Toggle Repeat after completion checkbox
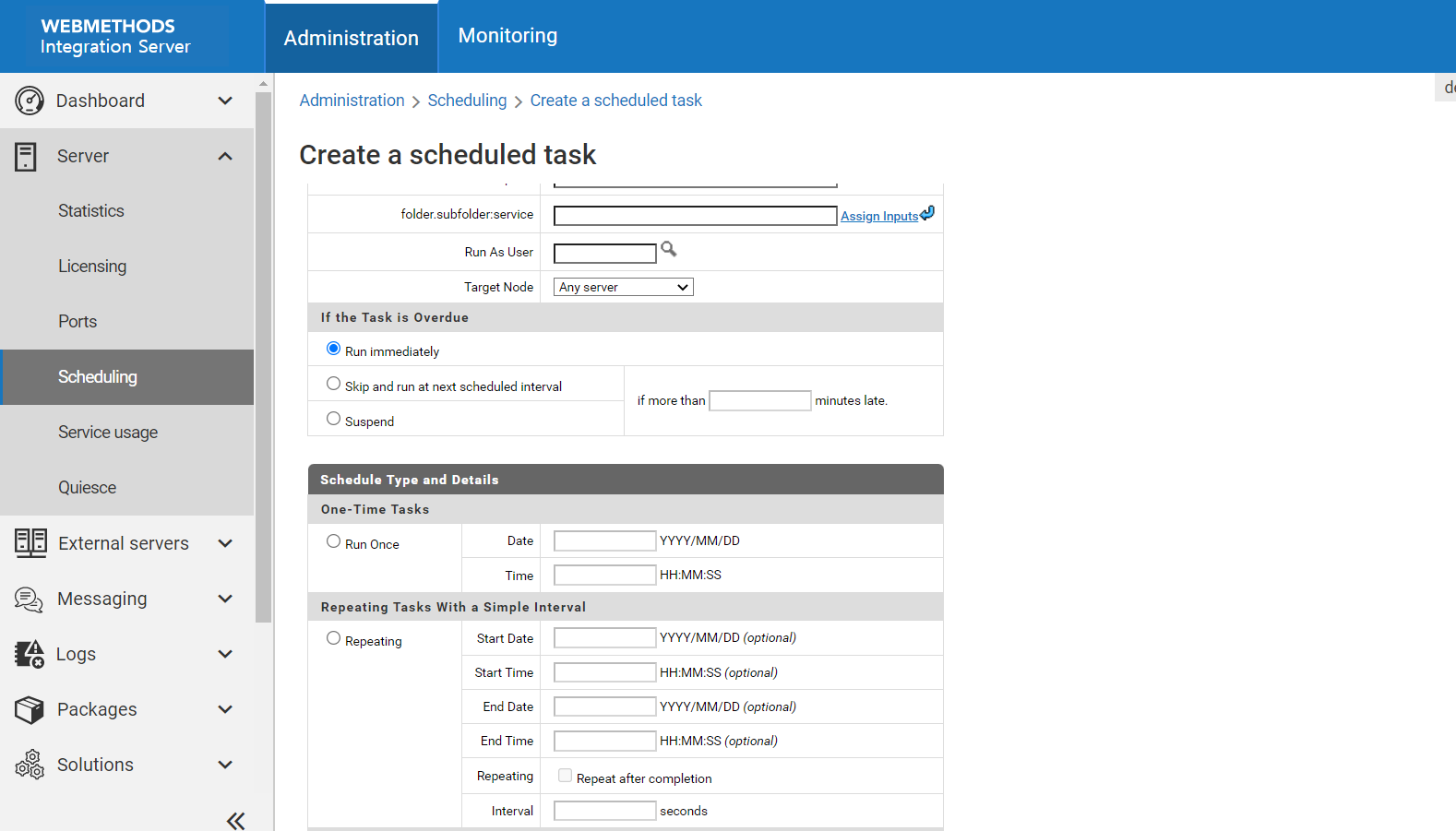Viewport: 1456px width, 831px height. (x=565, y=776)
